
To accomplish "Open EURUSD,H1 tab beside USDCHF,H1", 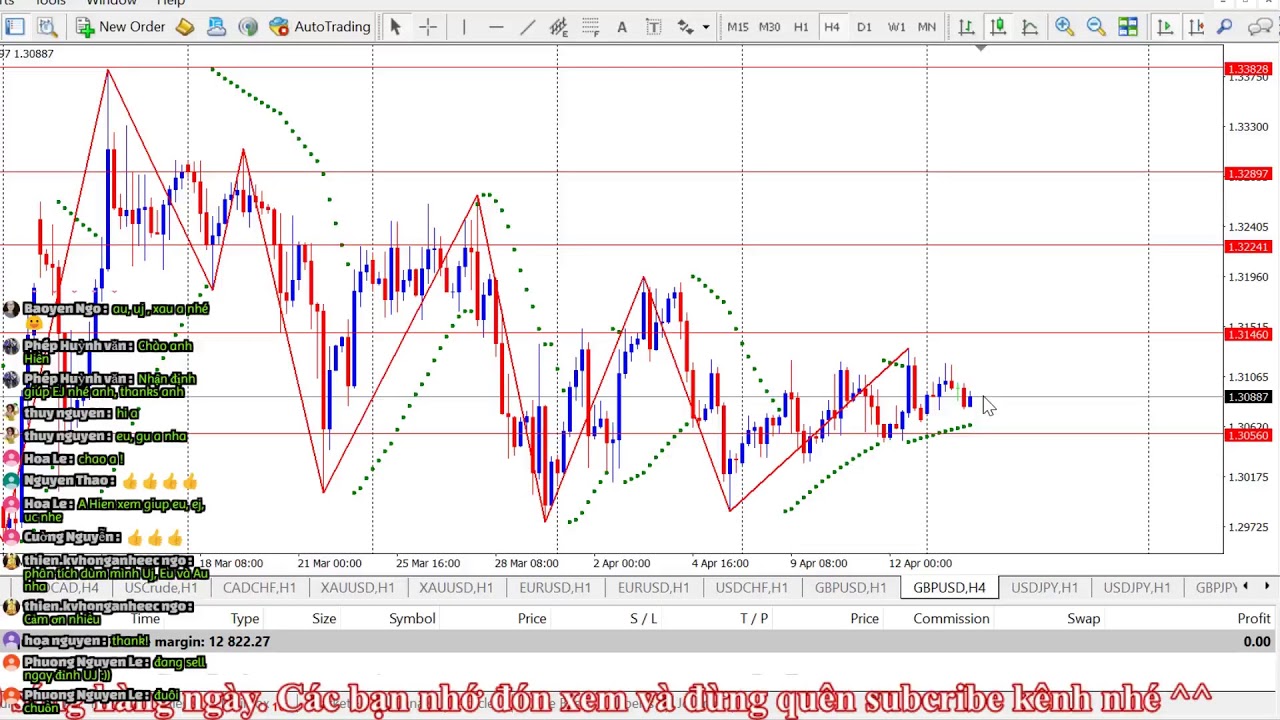I will coord(653,588).
